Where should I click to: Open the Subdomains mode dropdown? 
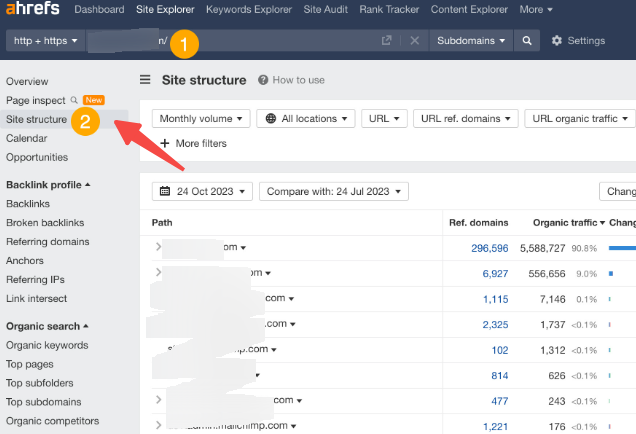pyautogui.click(x=471, y=41)
